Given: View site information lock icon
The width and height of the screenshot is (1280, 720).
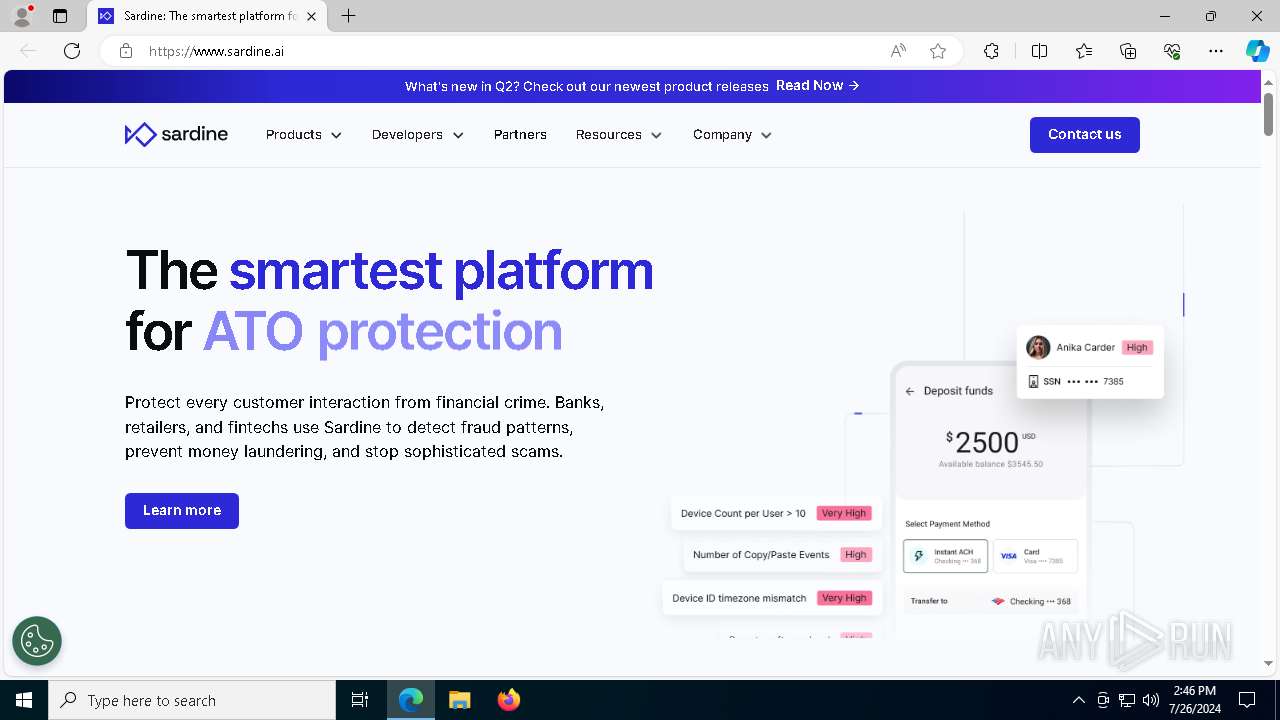Looking at the screenshot, I should 126,51.
